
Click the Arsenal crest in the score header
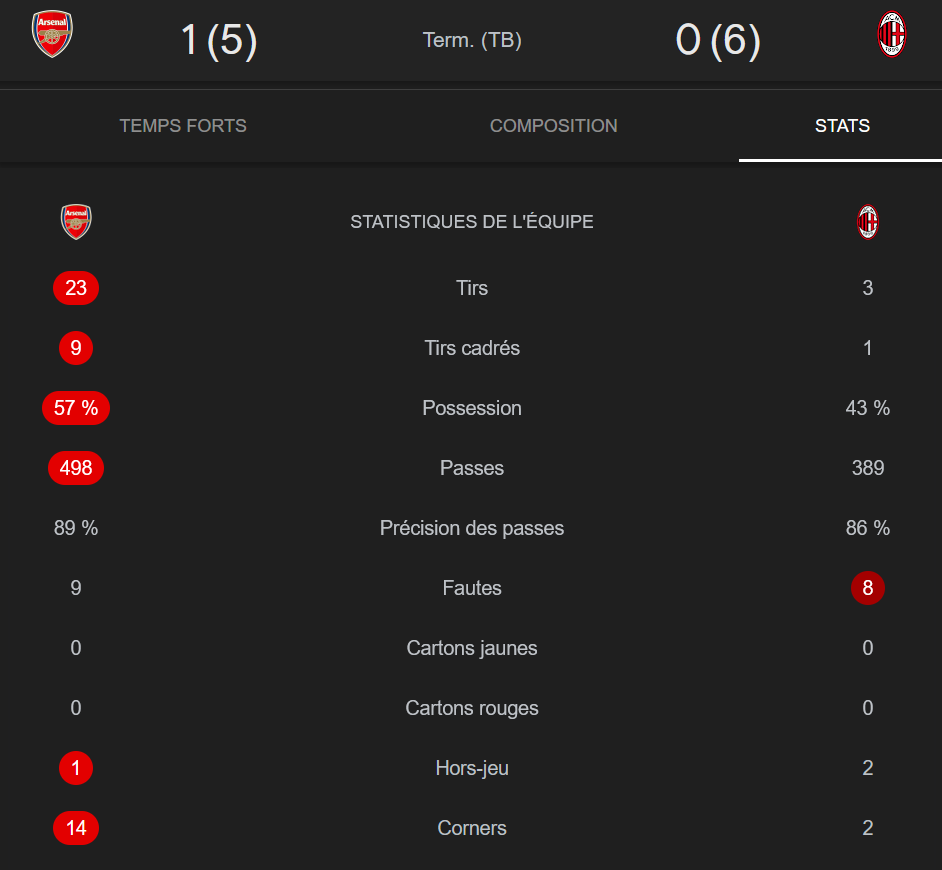click(53, 35)
